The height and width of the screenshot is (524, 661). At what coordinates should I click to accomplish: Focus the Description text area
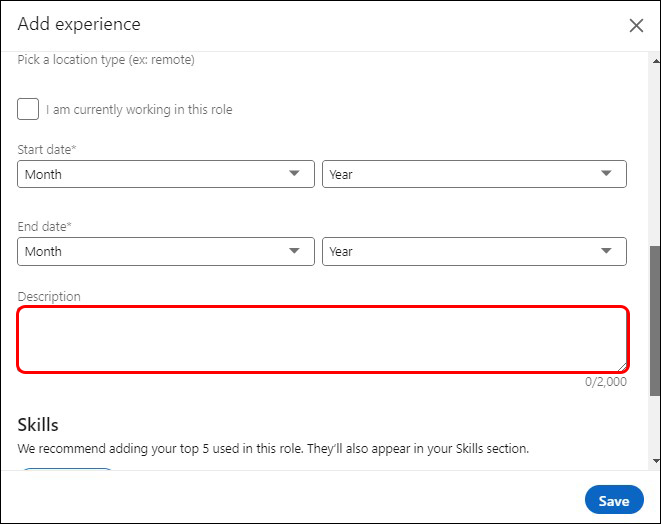coord(323,339)
